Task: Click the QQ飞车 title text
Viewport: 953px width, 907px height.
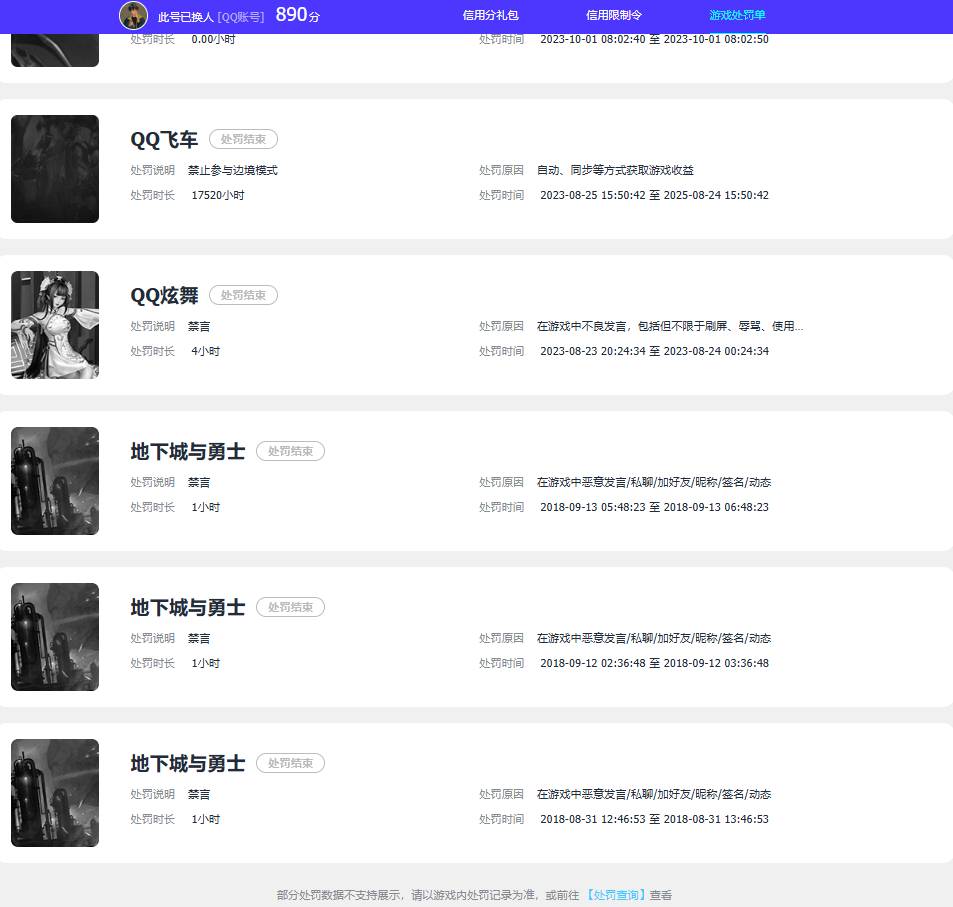Action: click(164, 140)
